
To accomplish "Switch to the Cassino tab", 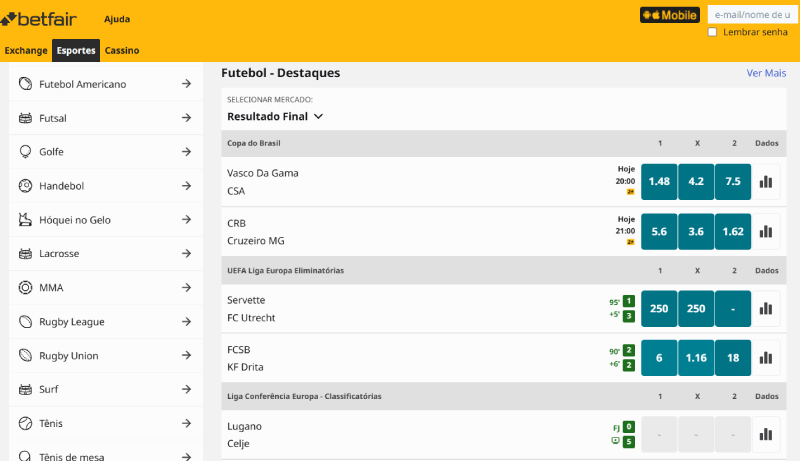I will pos(122,50).
